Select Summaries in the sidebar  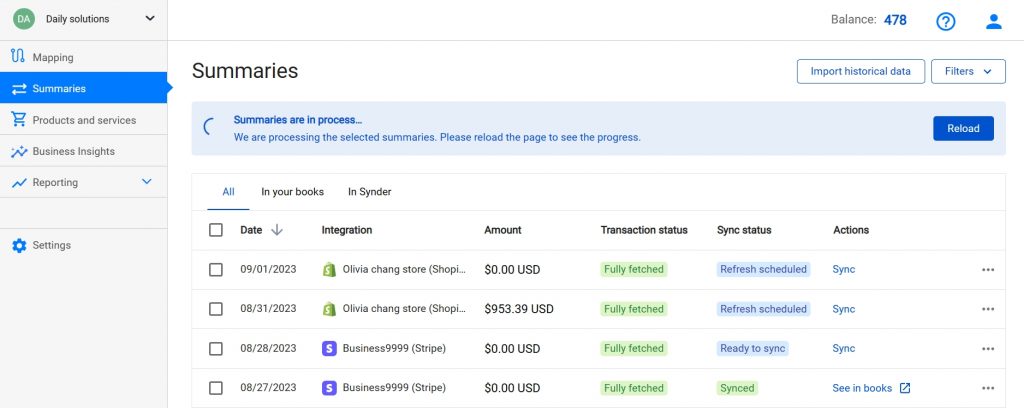pyautogui.click(x=84, y=88)
